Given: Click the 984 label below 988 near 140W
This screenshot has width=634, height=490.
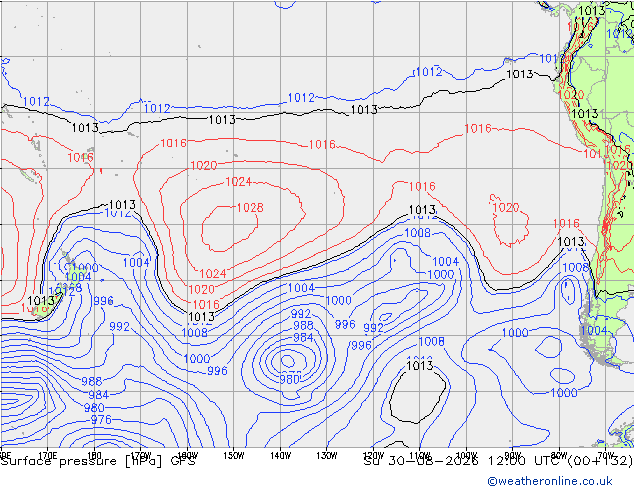Looking at the screenshot, I should pos(303,337).
